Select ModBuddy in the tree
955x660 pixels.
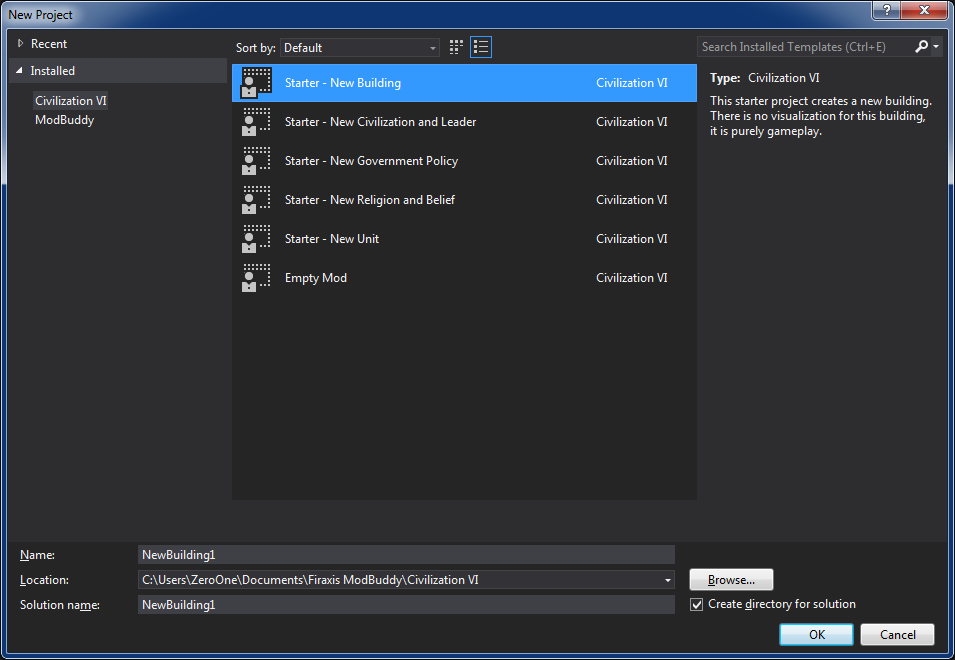pos(64,120)
